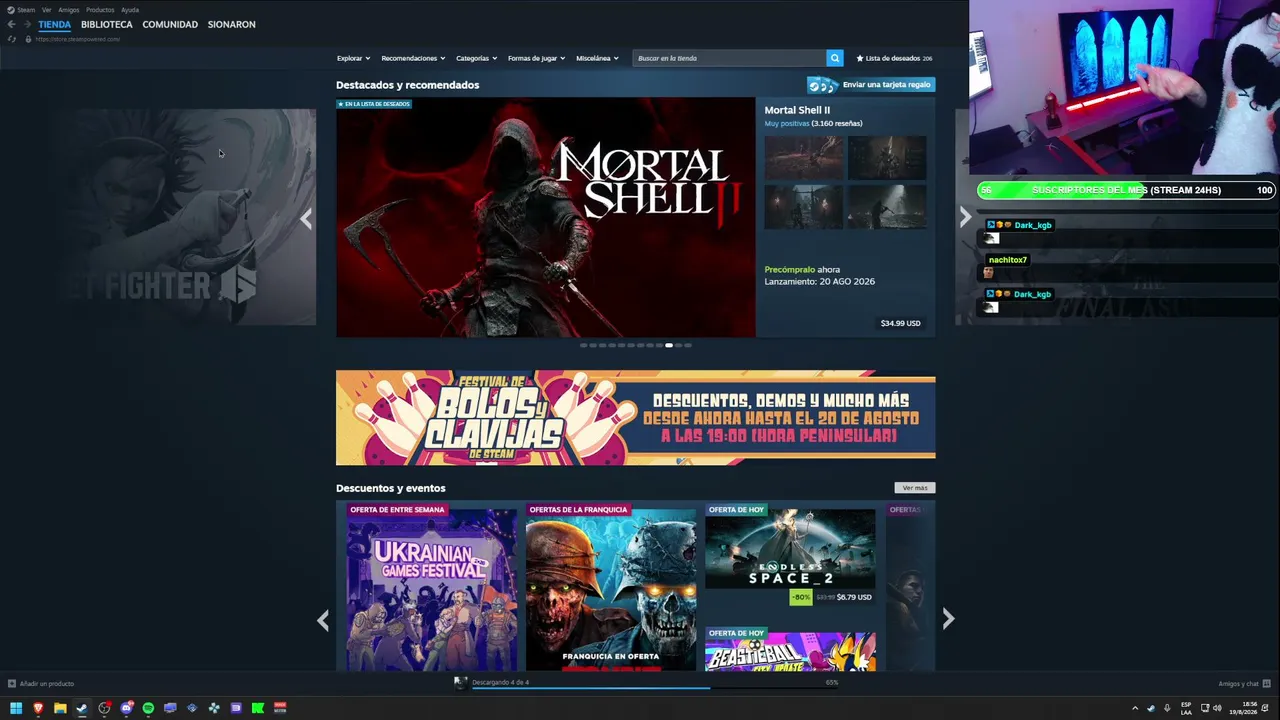Click the downloading game icon in status bar
The image size is (1280, 720).
[460, 683]
